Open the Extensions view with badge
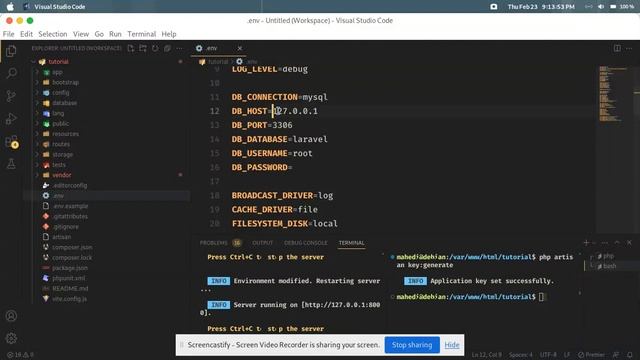The height and width of the screenshot is (360, 640). pos(11,142)
